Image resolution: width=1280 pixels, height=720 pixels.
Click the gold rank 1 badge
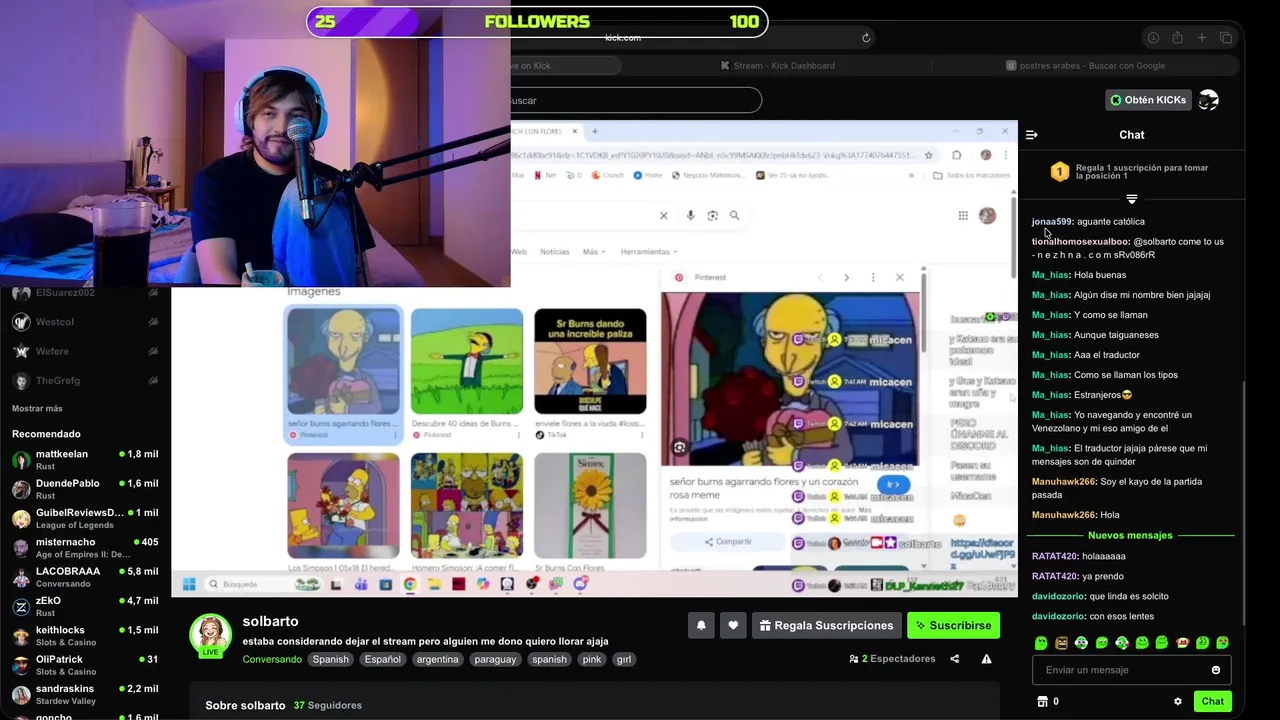(x=1060, y=172)
